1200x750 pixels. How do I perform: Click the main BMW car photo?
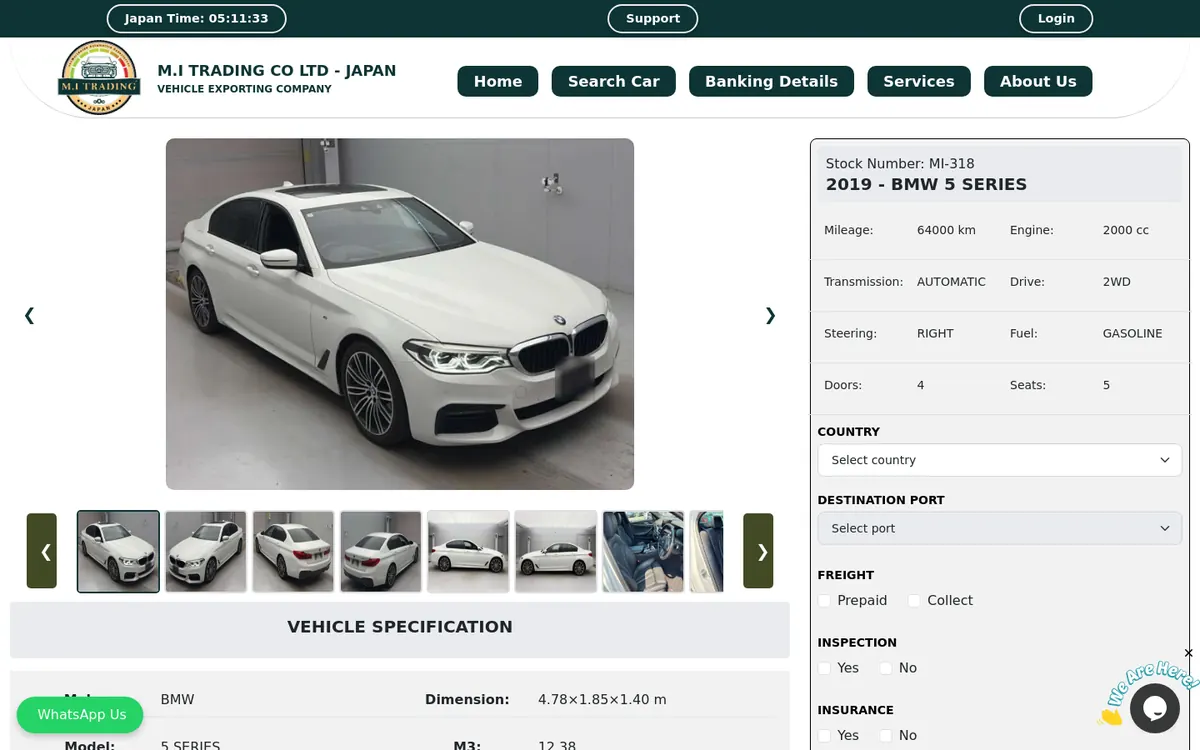click(x=400, y=314)
